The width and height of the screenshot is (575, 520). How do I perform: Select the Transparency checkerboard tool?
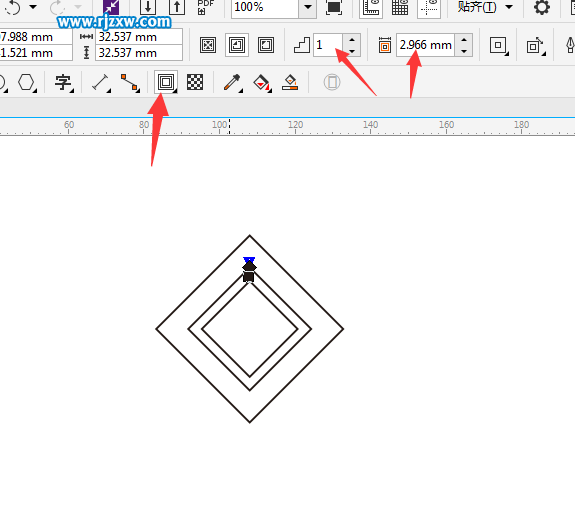point(195,82)
